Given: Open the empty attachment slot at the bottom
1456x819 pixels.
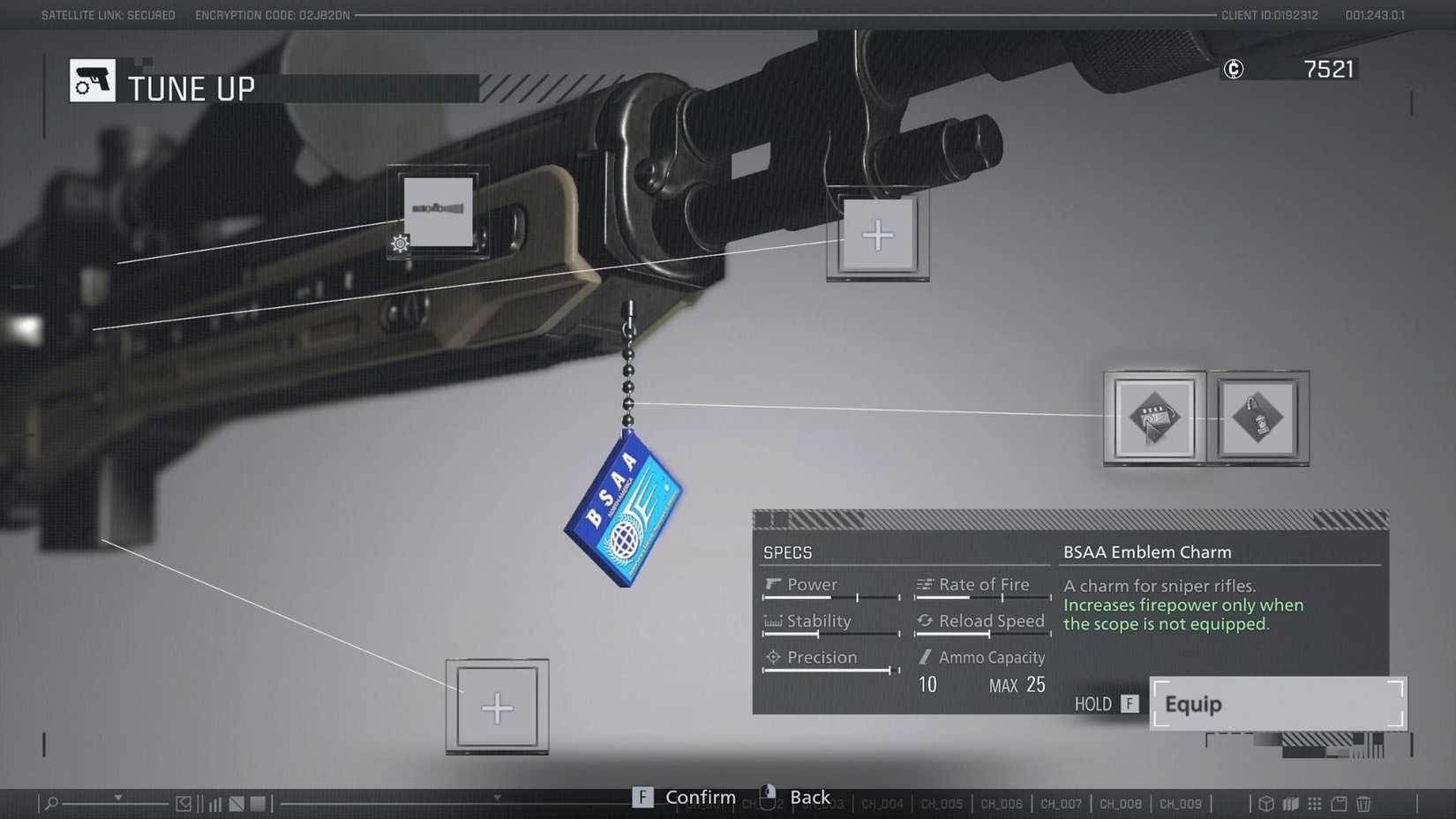Looking at the screenshot, I should pos(497,708).
